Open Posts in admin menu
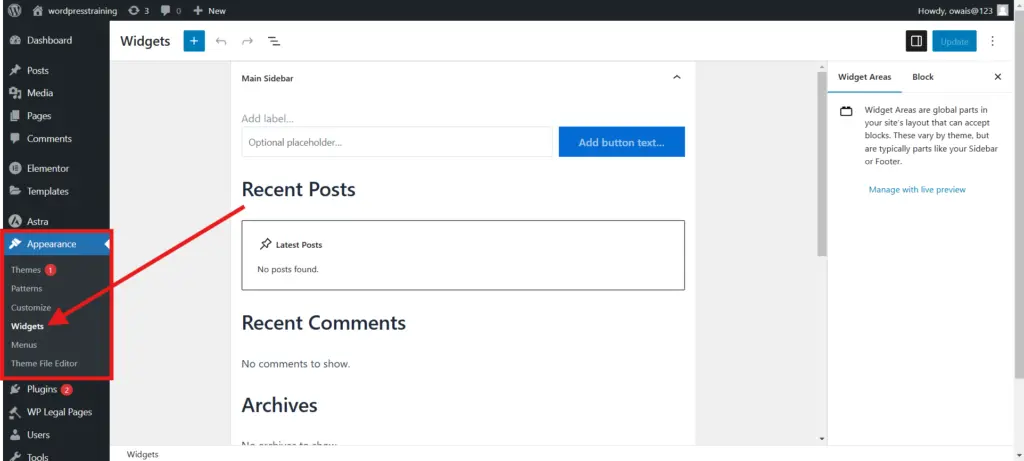 click(55, 71)
